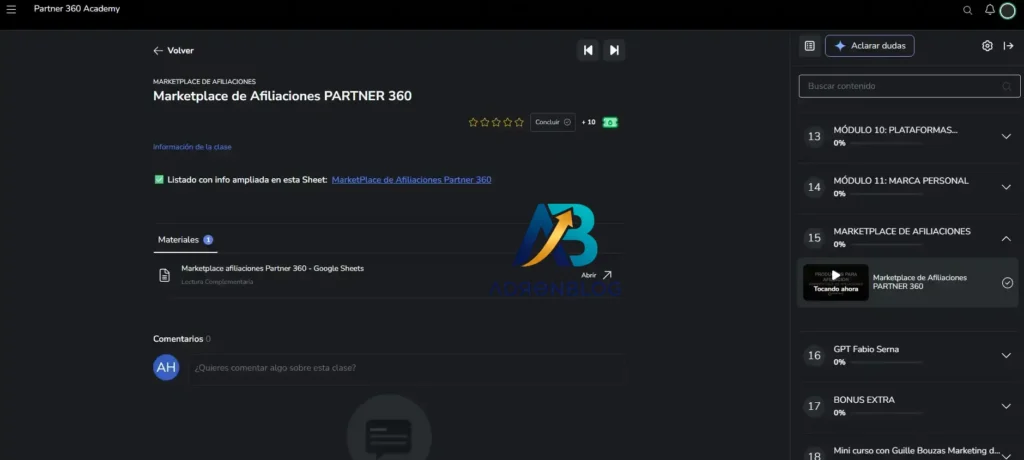Play the Tocando ahora lesson thumbnail
This screenshot has width=1024, height=460.
(x=836, y=282)
